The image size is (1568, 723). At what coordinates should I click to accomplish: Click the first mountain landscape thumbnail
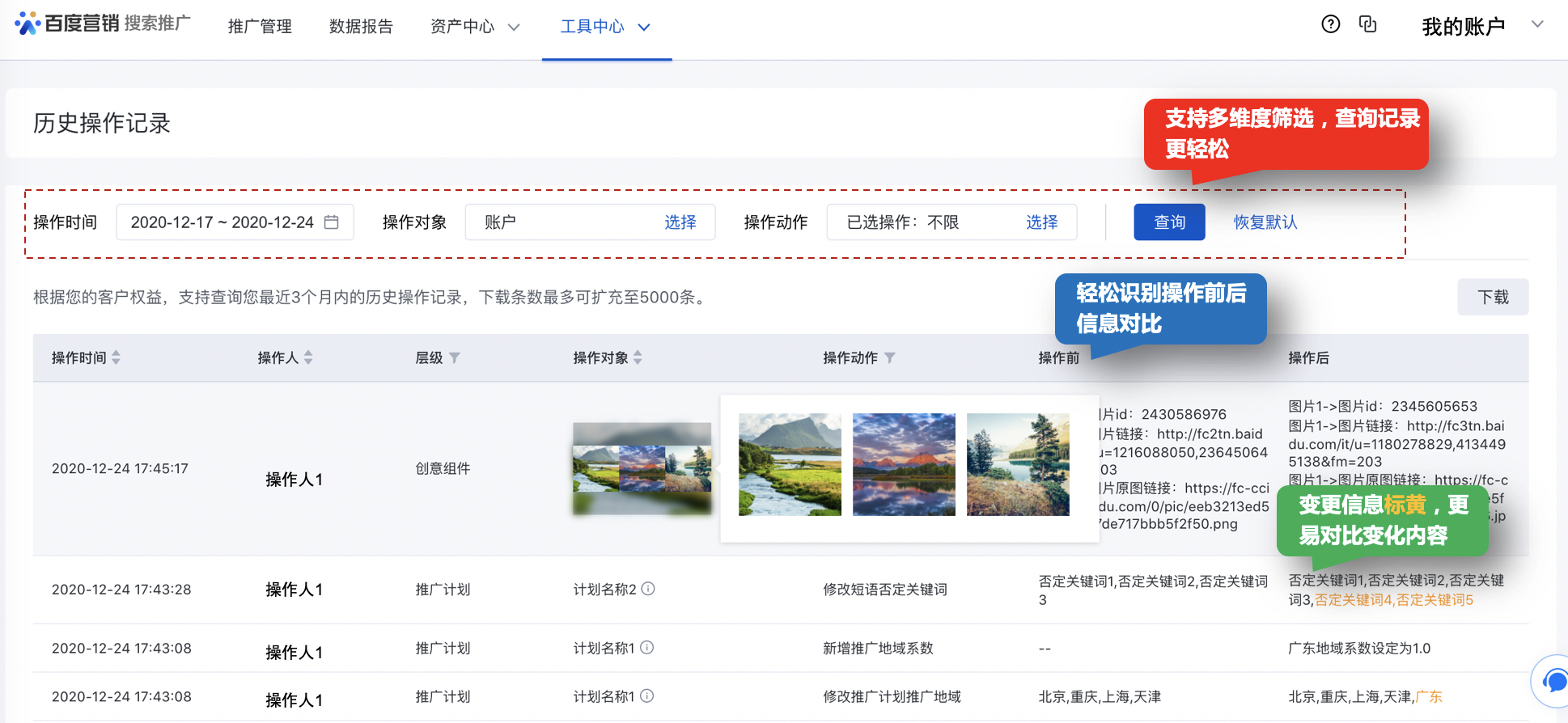tap(789, 464)
